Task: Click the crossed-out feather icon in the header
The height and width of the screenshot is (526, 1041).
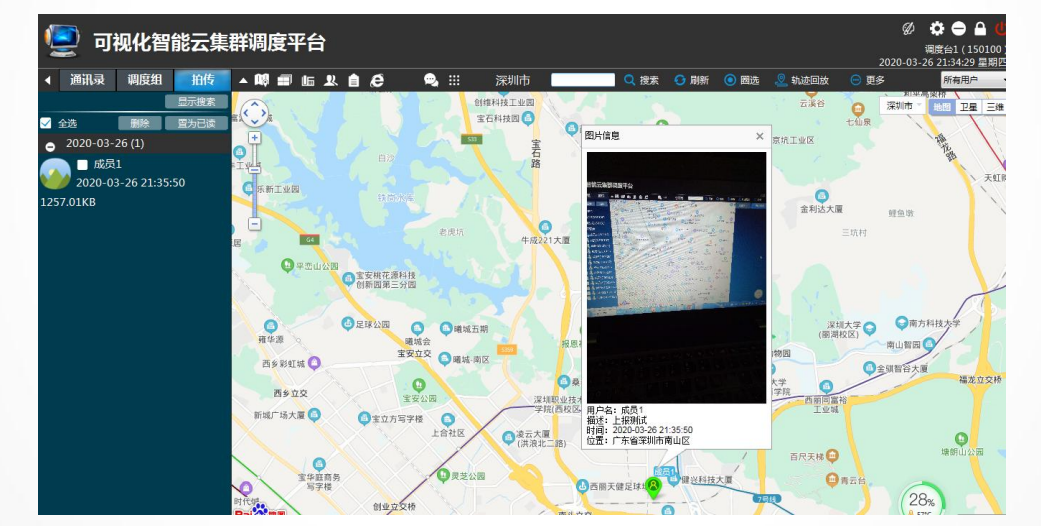Action: pos(908,28)
